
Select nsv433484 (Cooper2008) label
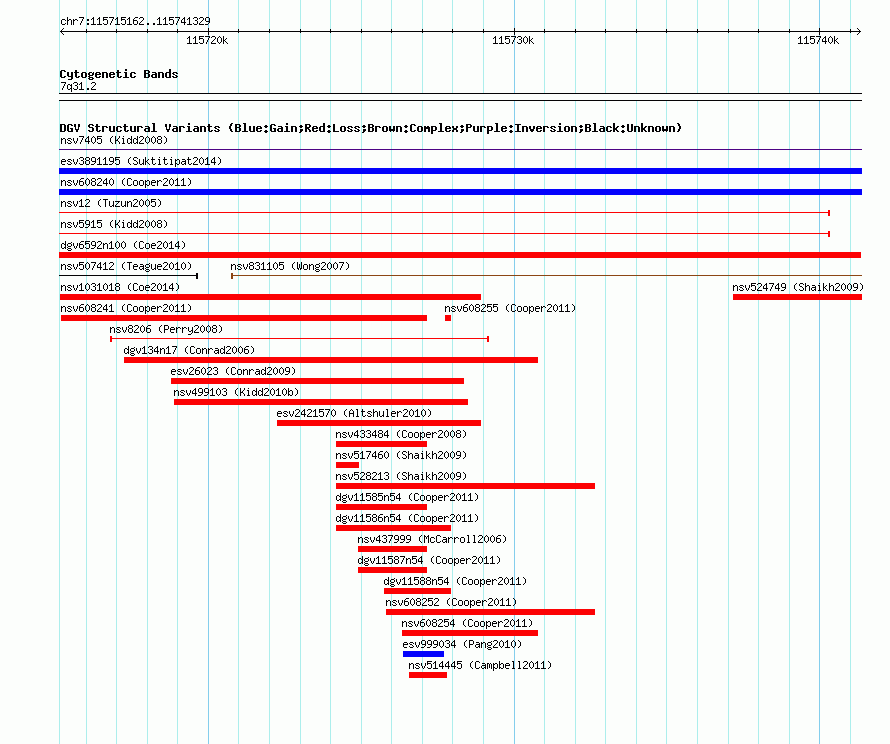pos(401,434)
